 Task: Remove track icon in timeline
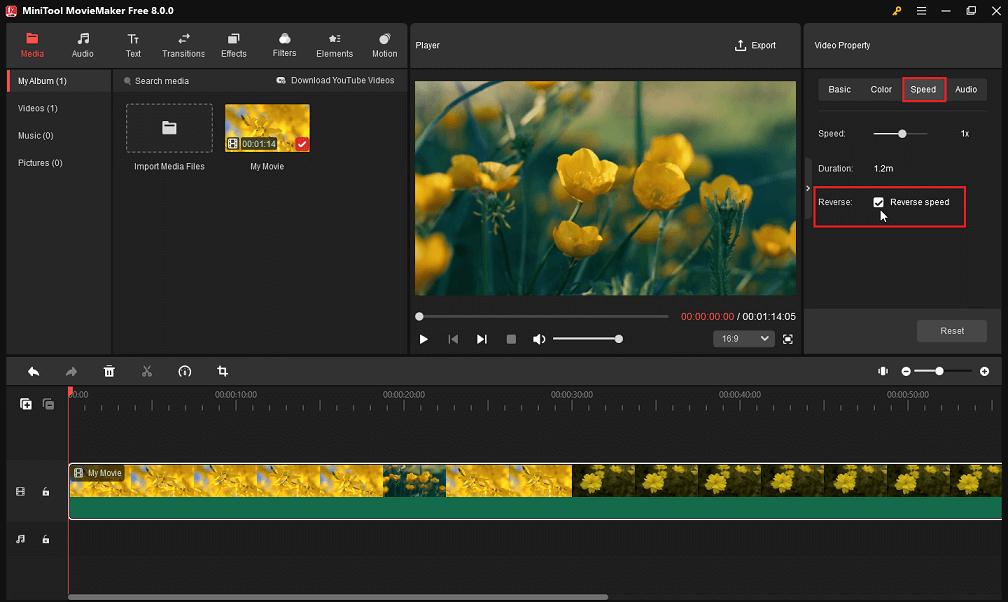(x=48, y=404)
